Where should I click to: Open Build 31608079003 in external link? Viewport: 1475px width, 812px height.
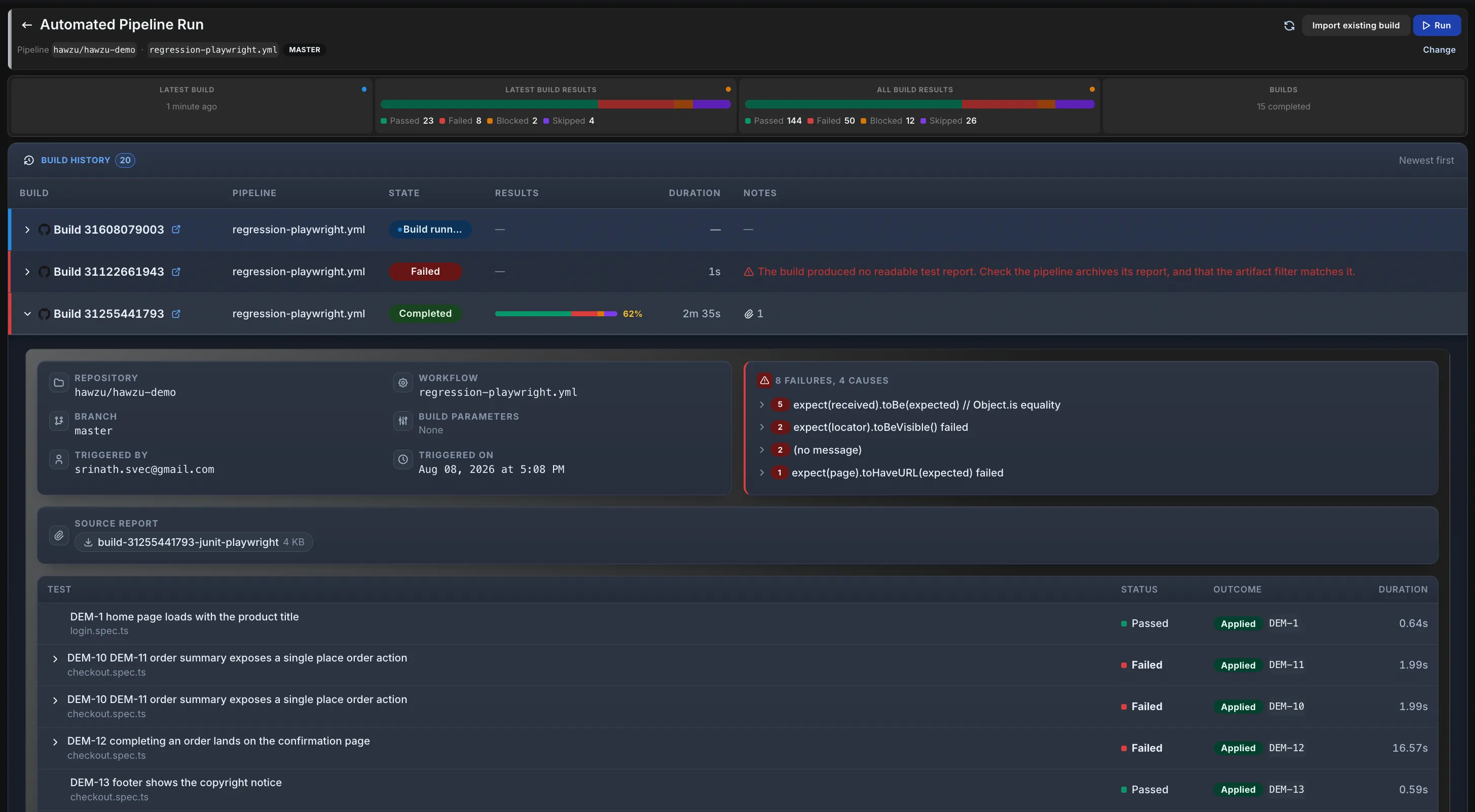[176, 230]
